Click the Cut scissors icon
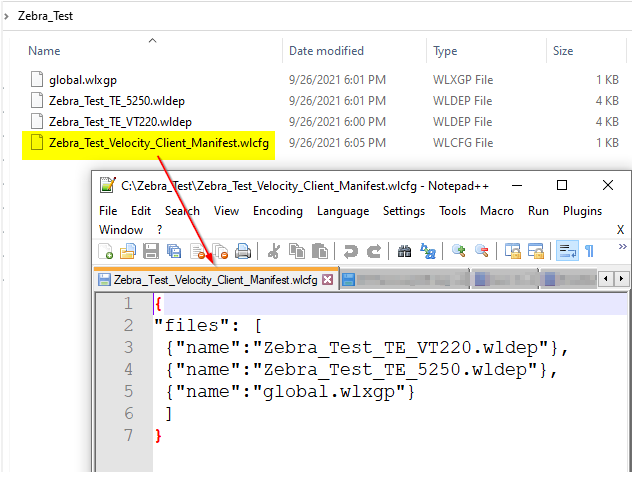Screen dimensions: 632x478 [274, 251]
